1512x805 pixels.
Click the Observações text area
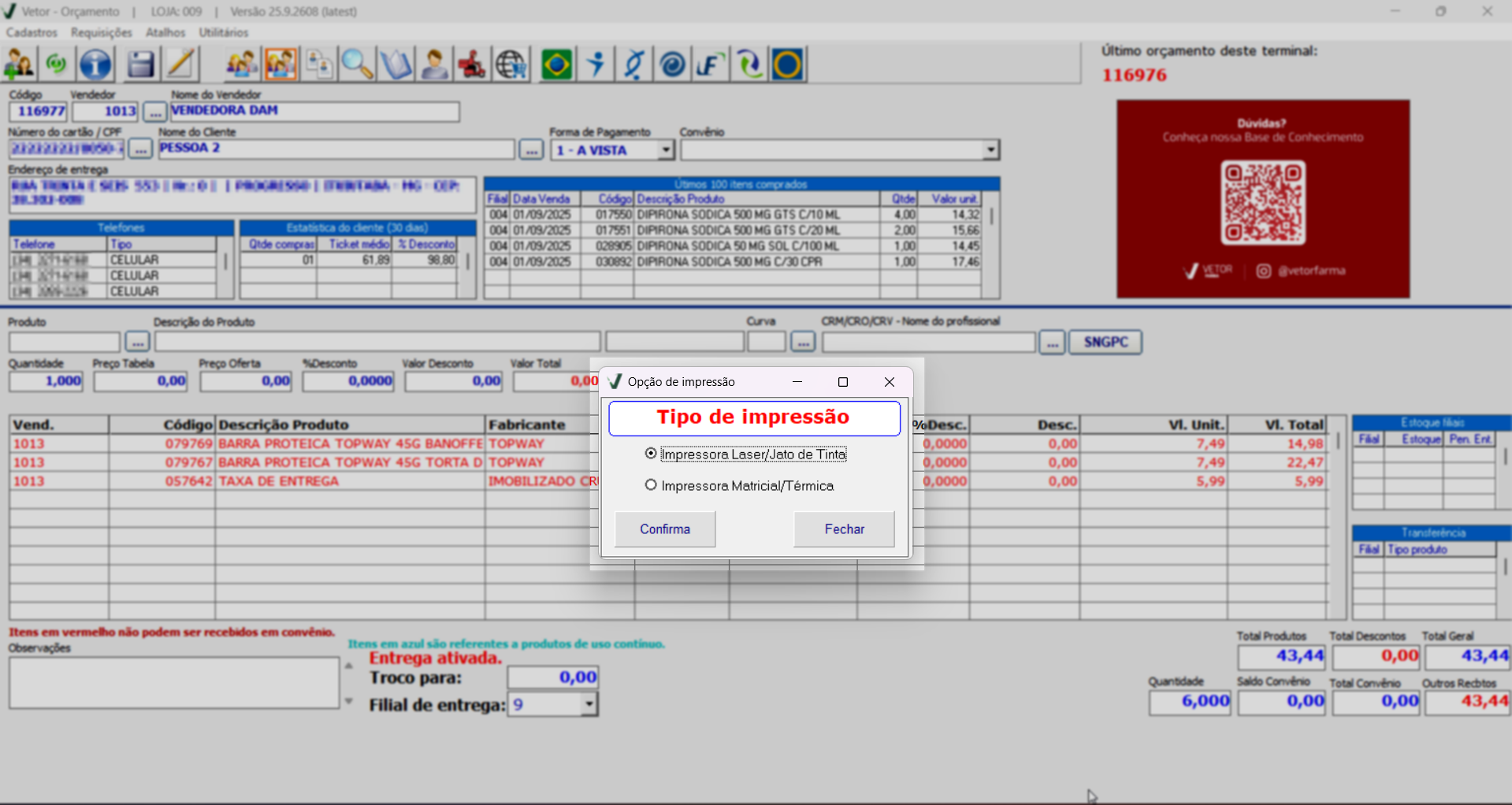[173, 683]
